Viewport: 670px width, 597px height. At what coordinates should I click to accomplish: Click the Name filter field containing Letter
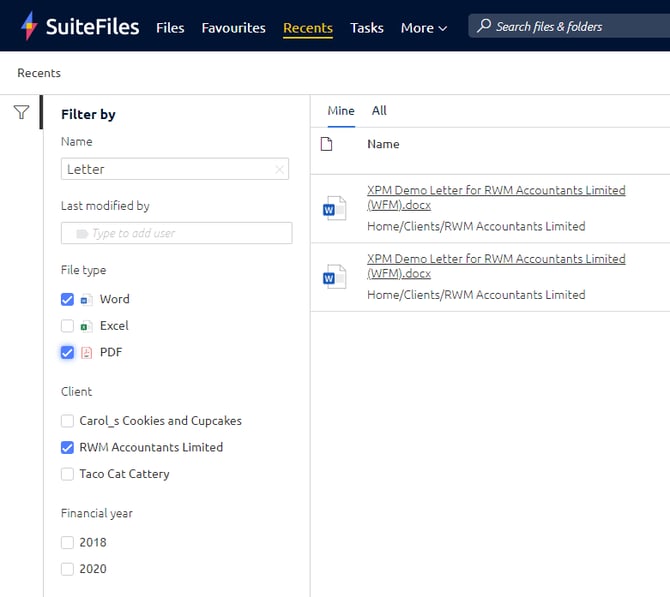175,169
